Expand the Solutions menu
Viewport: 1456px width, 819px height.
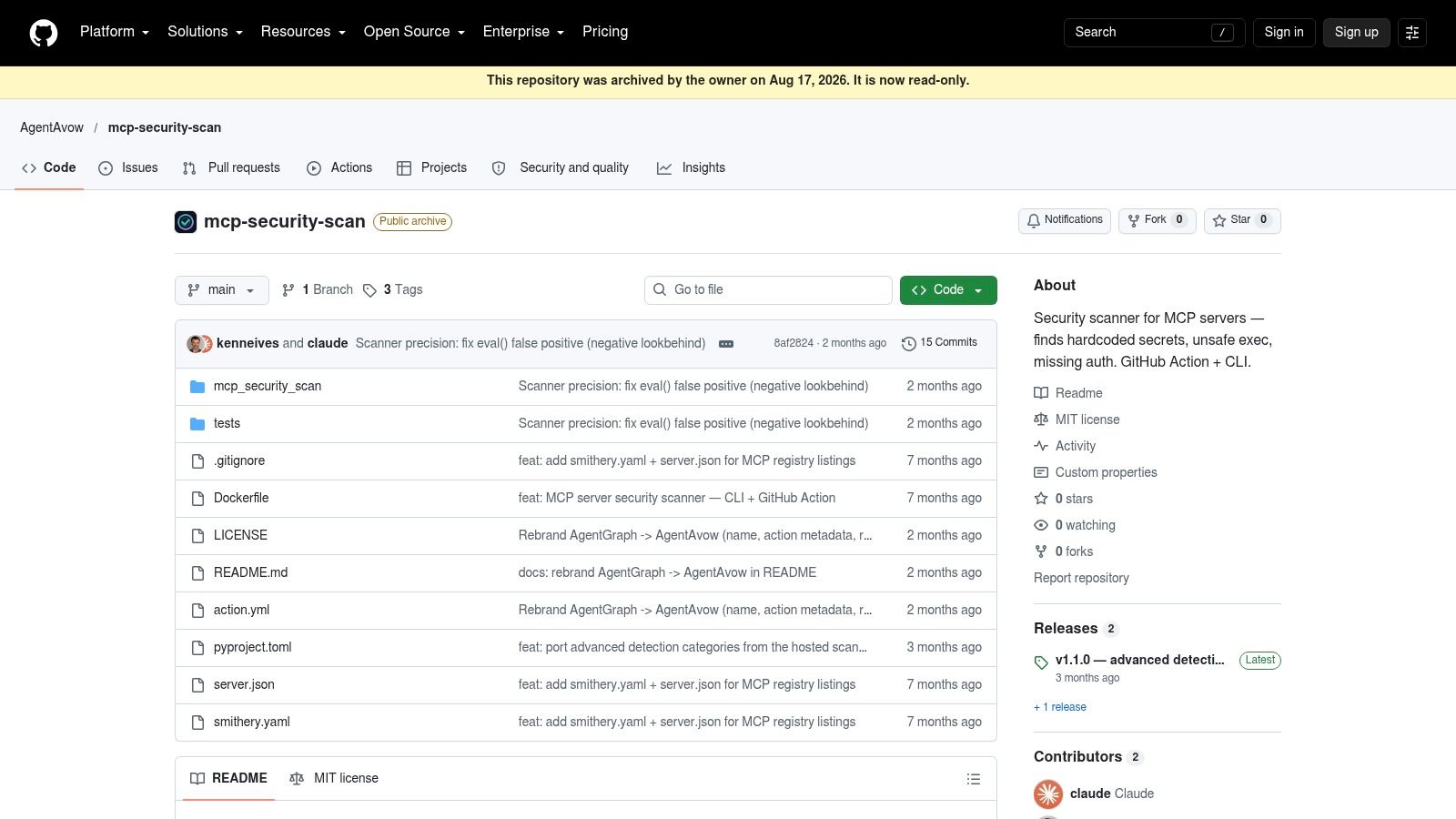(x=205, y=32)
